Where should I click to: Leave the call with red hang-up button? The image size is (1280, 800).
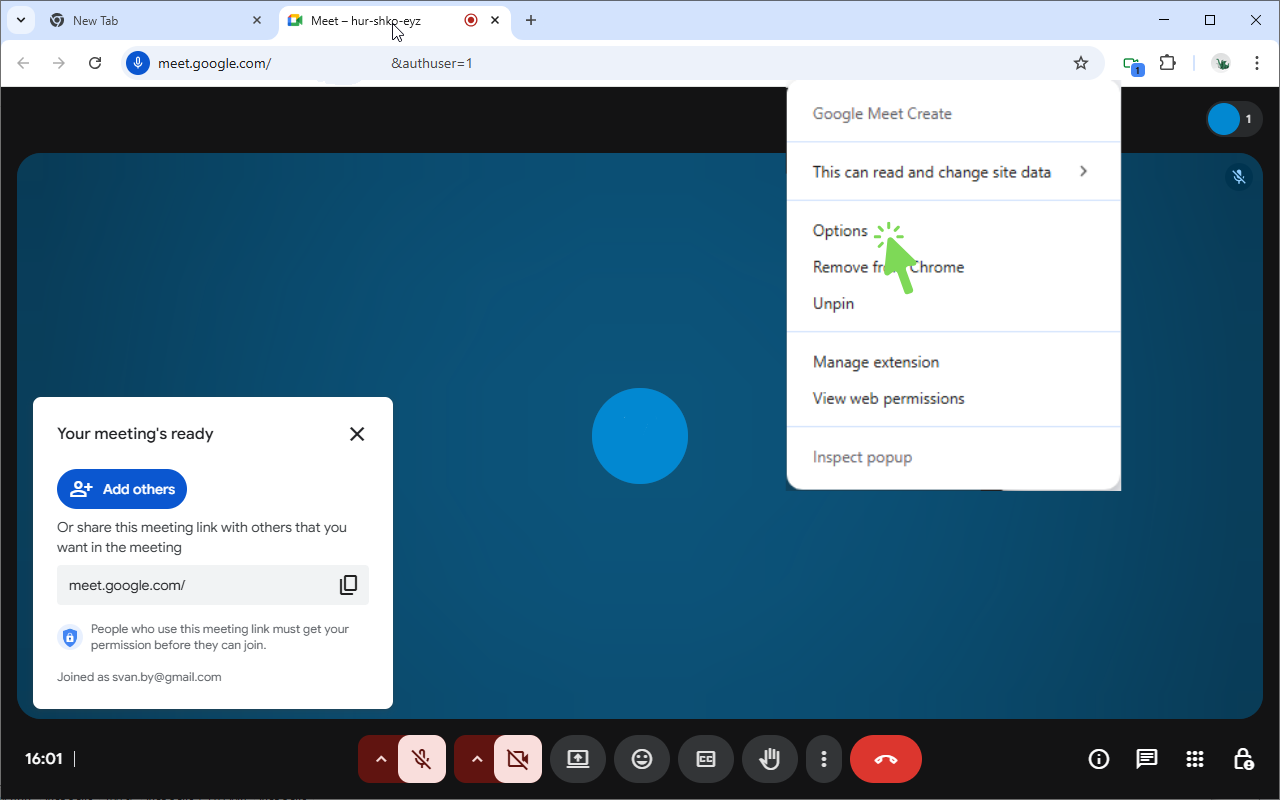pos(886,759)
